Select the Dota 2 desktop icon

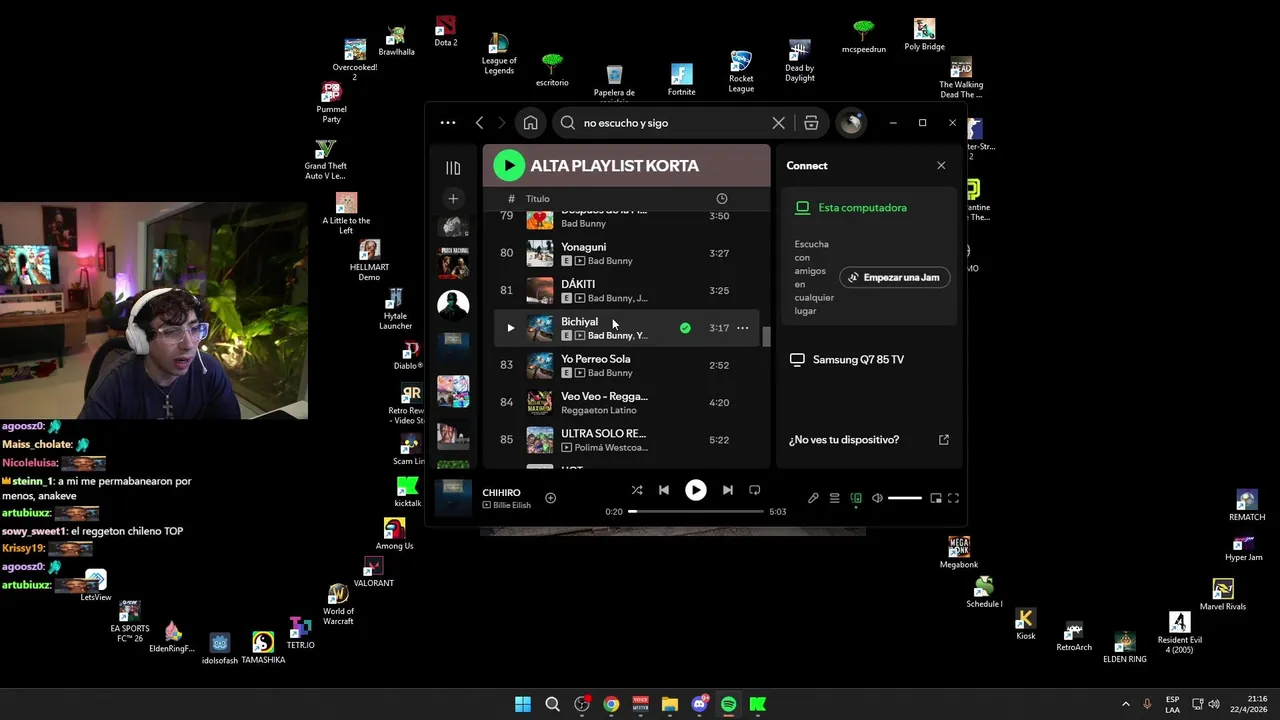click(x=446, y=32)
